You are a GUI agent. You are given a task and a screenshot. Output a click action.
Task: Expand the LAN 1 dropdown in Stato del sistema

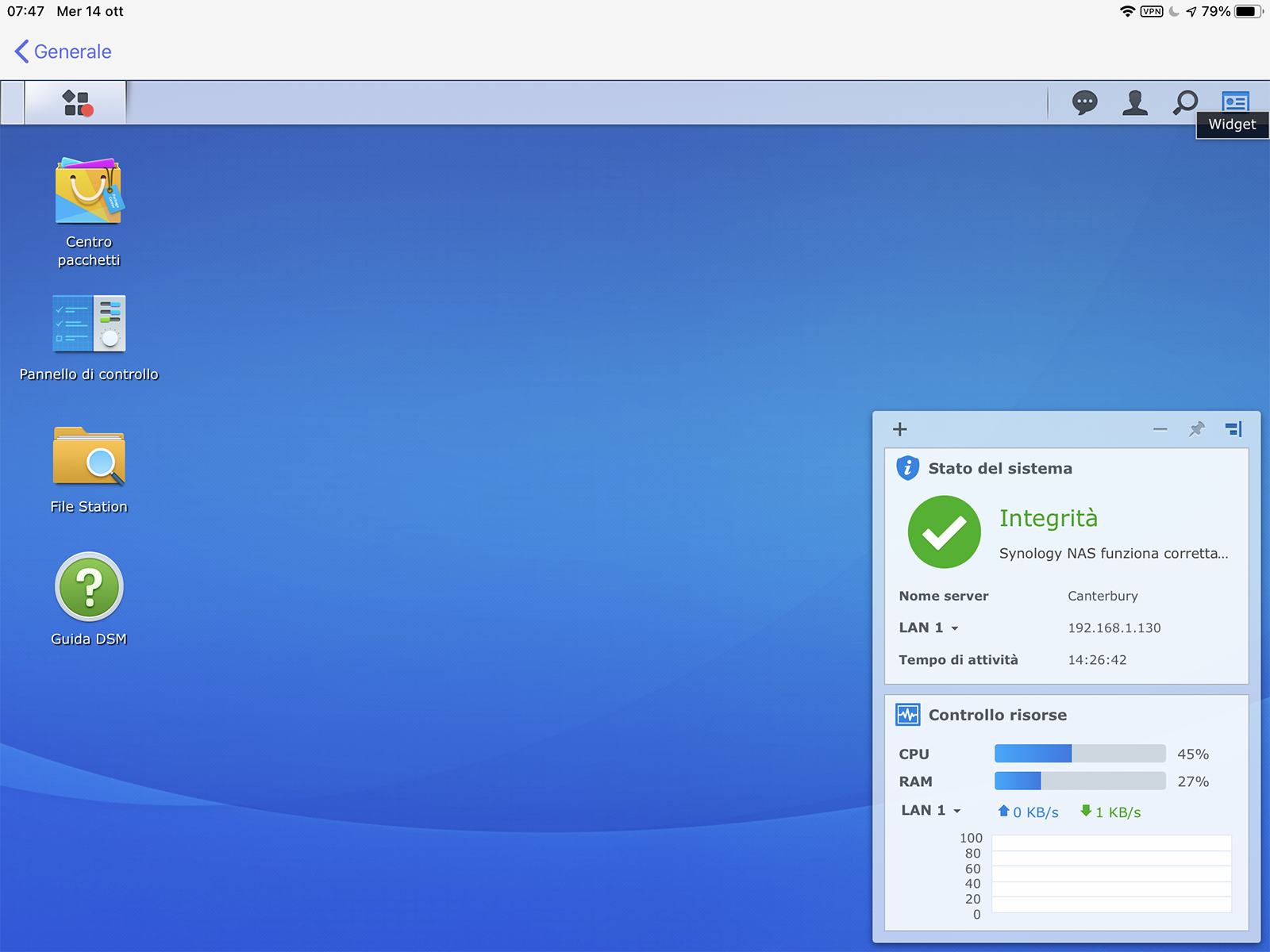pos(929,628)
